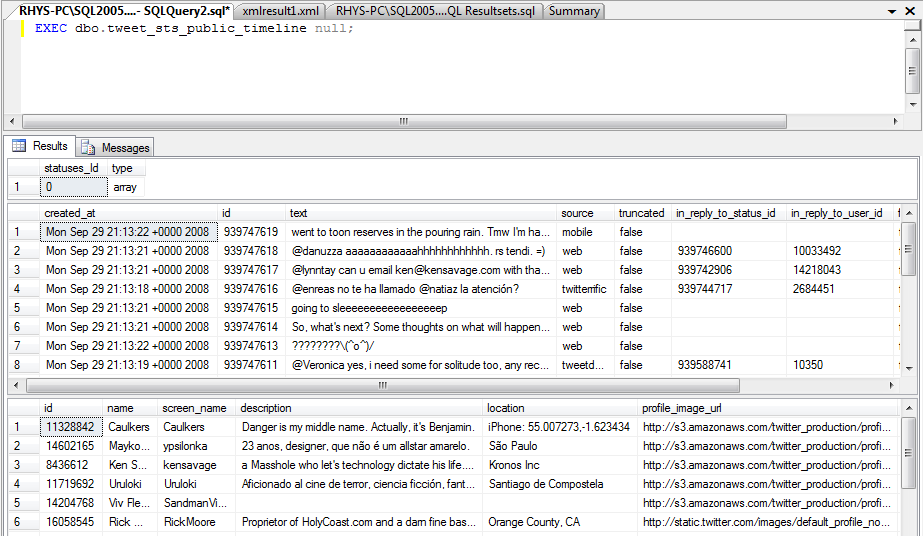Screen dimensions: 923x536
Task: Select in_reply_to_user_id cell 14218043
Action: click(x=841, y=270)
